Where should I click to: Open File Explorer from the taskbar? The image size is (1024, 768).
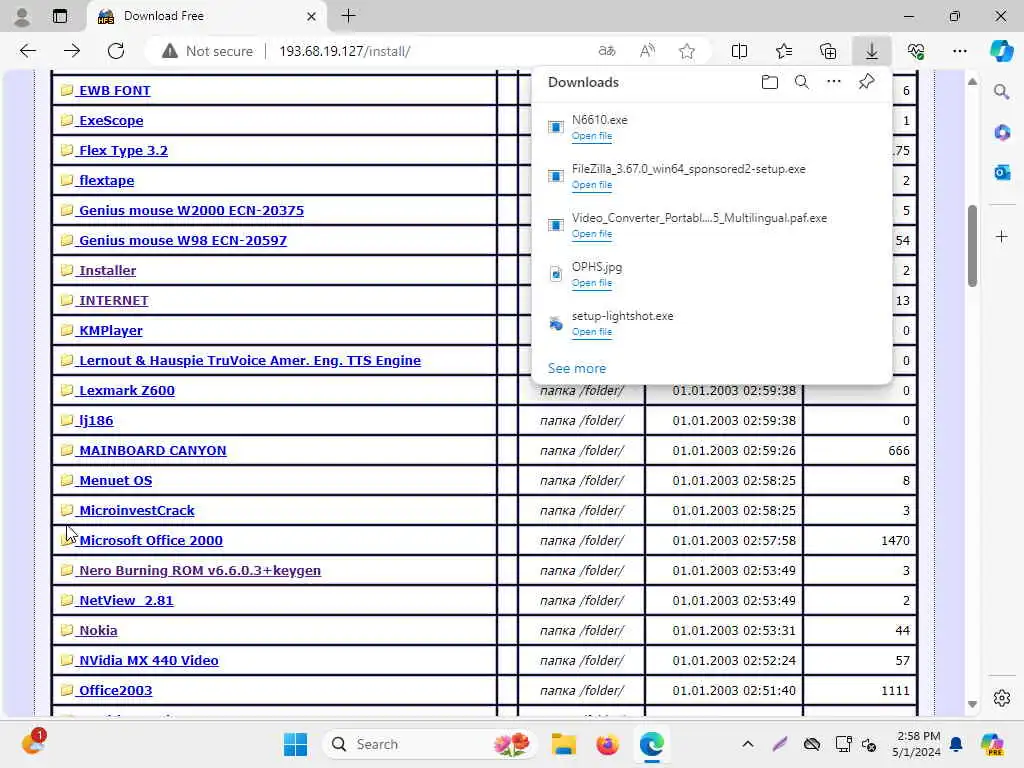(x=563, y=744)
